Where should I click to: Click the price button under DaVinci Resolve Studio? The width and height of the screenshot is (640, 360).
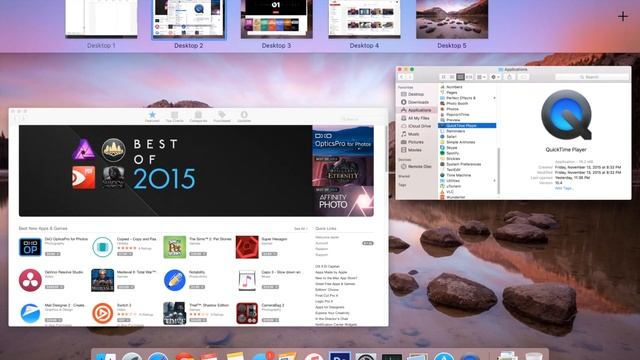[x=54, y=287]
